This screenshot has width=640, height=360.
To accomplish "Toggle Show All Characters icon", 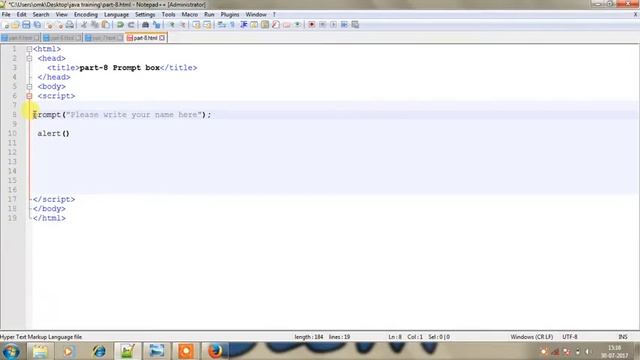I will [x=233, y=25].
